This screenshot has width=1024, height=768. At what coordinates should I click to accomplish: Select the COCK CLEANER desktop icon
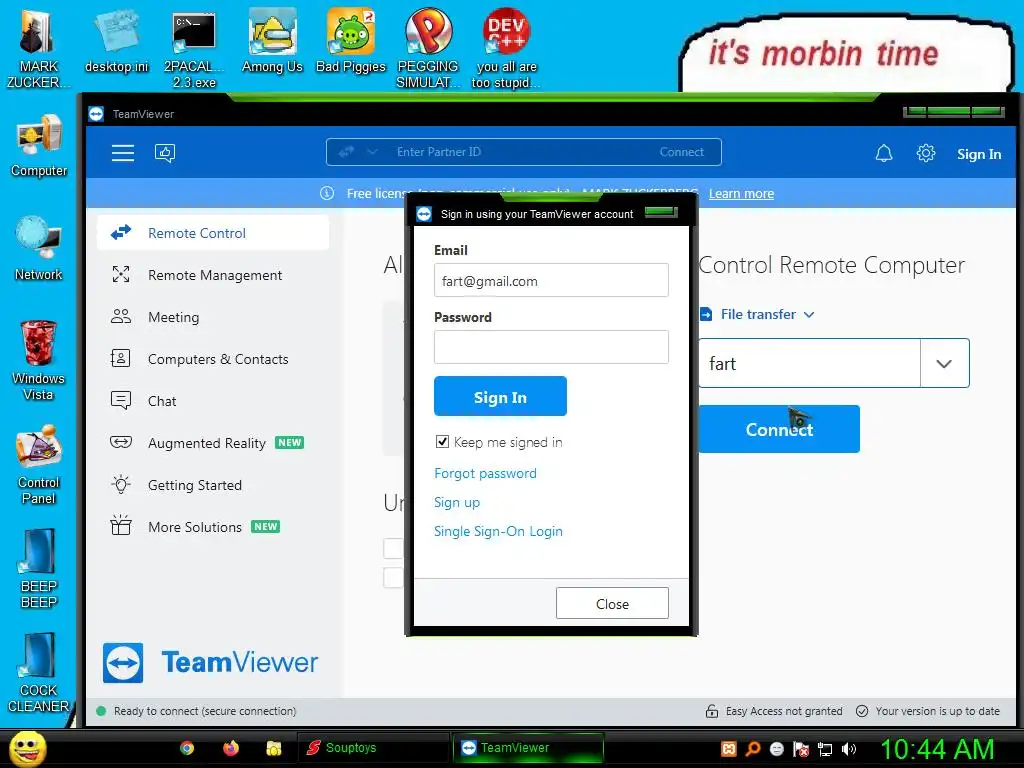pyautogui.click(x=39, y=673)
